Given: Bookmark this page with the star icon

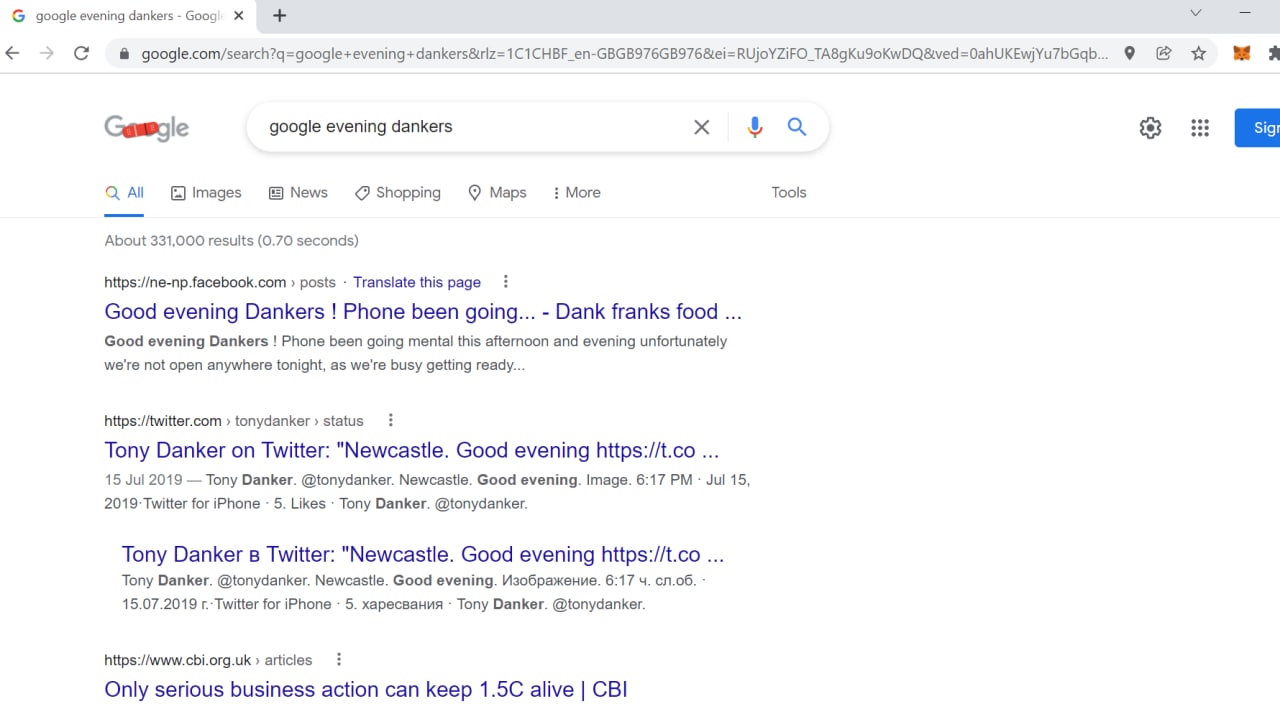Looking at the screenshot, I should (x=1199, y=54).
